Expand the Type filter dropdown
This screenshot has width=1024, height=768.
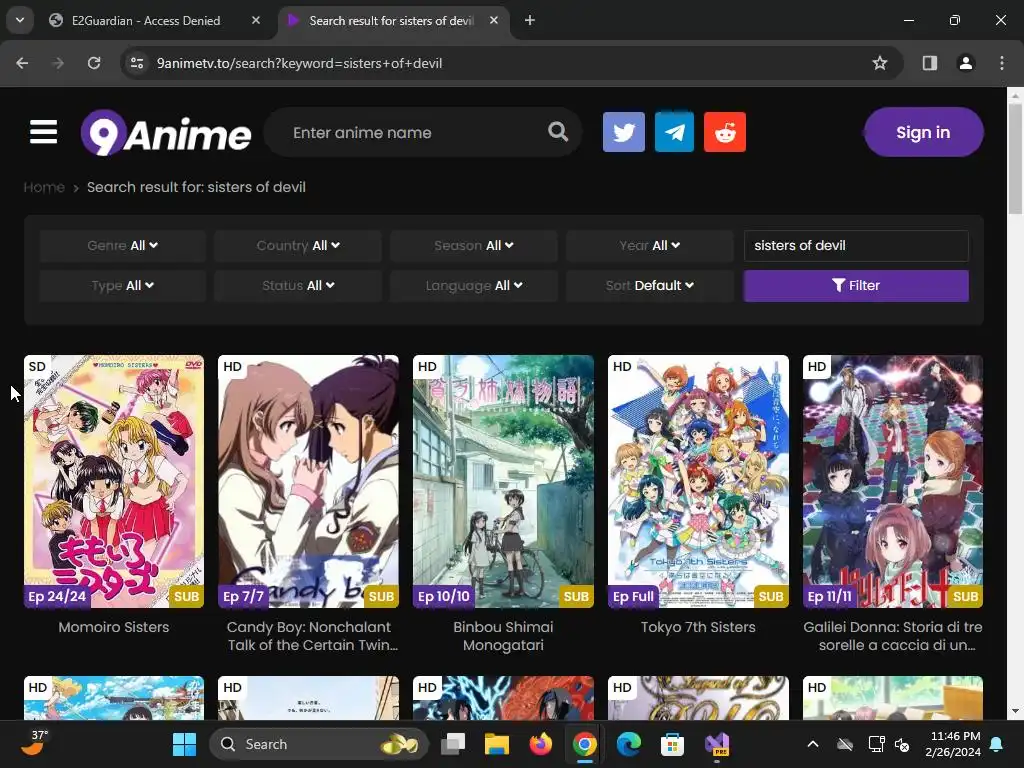point(122,285)
